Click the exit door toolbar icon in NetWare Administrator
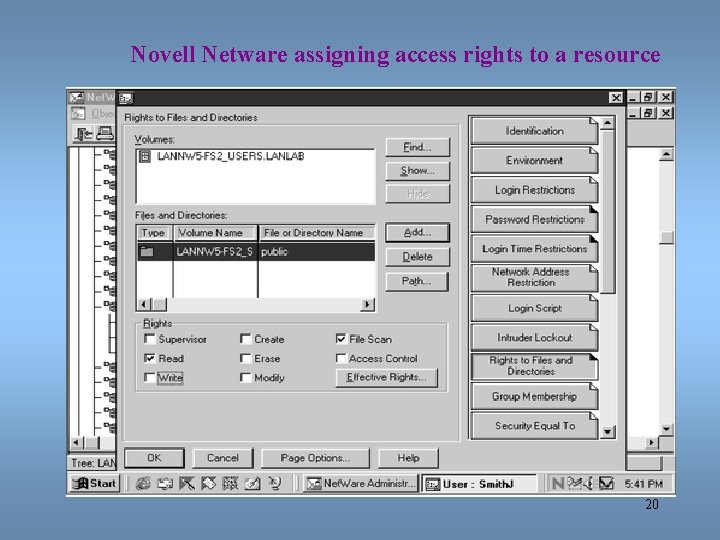The image size is (720, 540). [83, 134]
